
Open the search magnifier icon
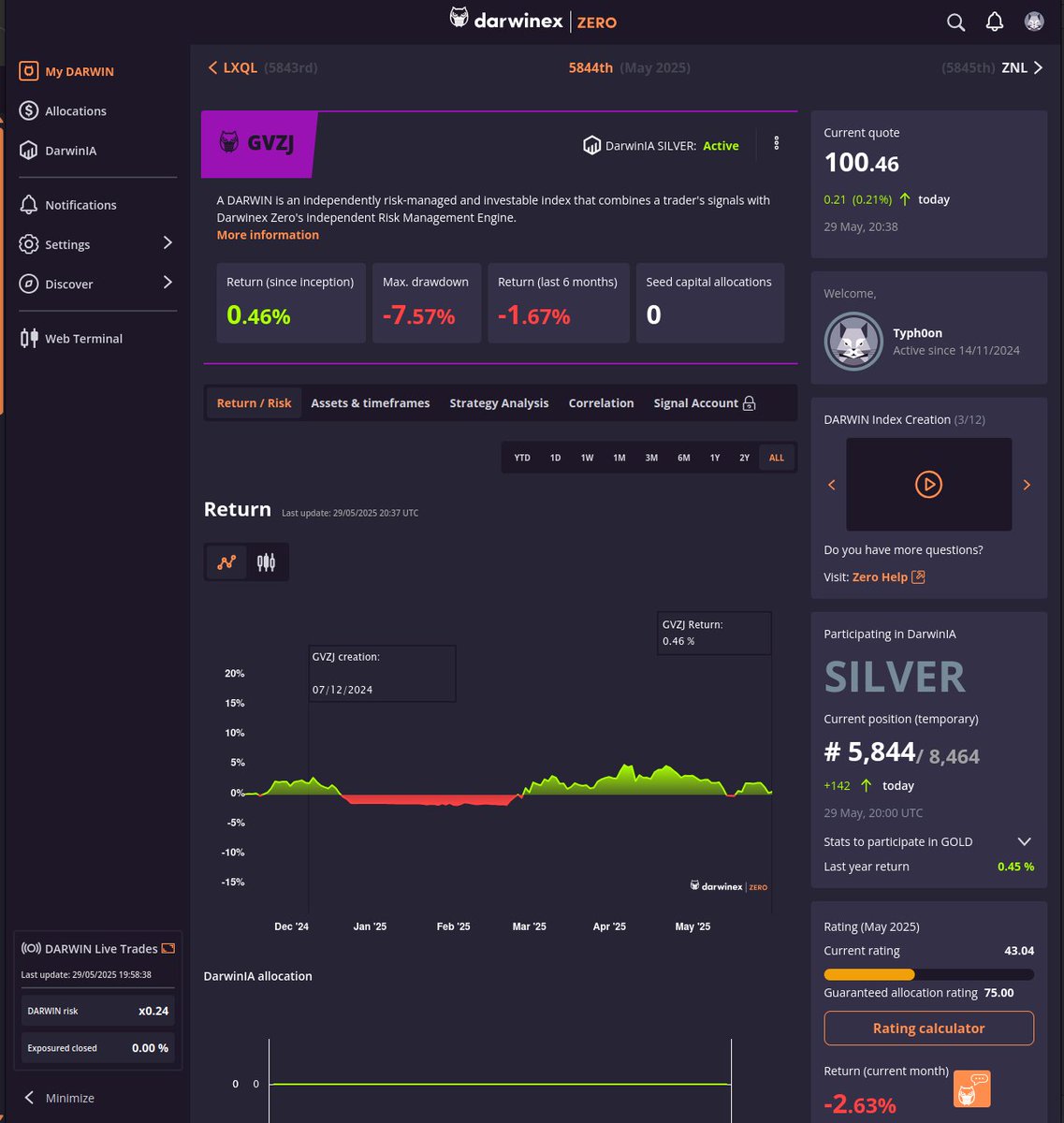tap(955, 22)
